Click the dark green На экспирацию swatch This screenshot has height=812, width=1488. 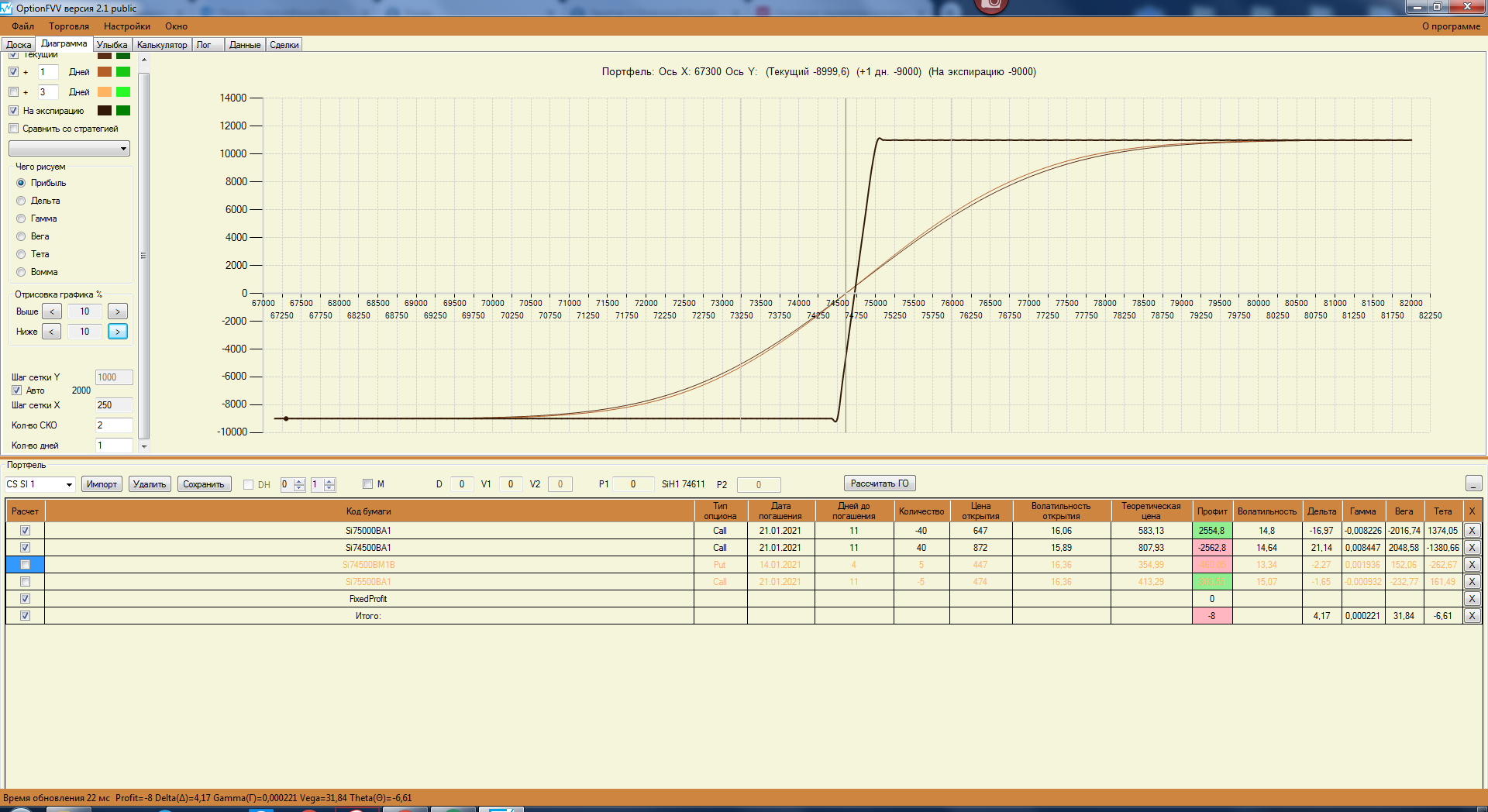[x=123, y=111]
